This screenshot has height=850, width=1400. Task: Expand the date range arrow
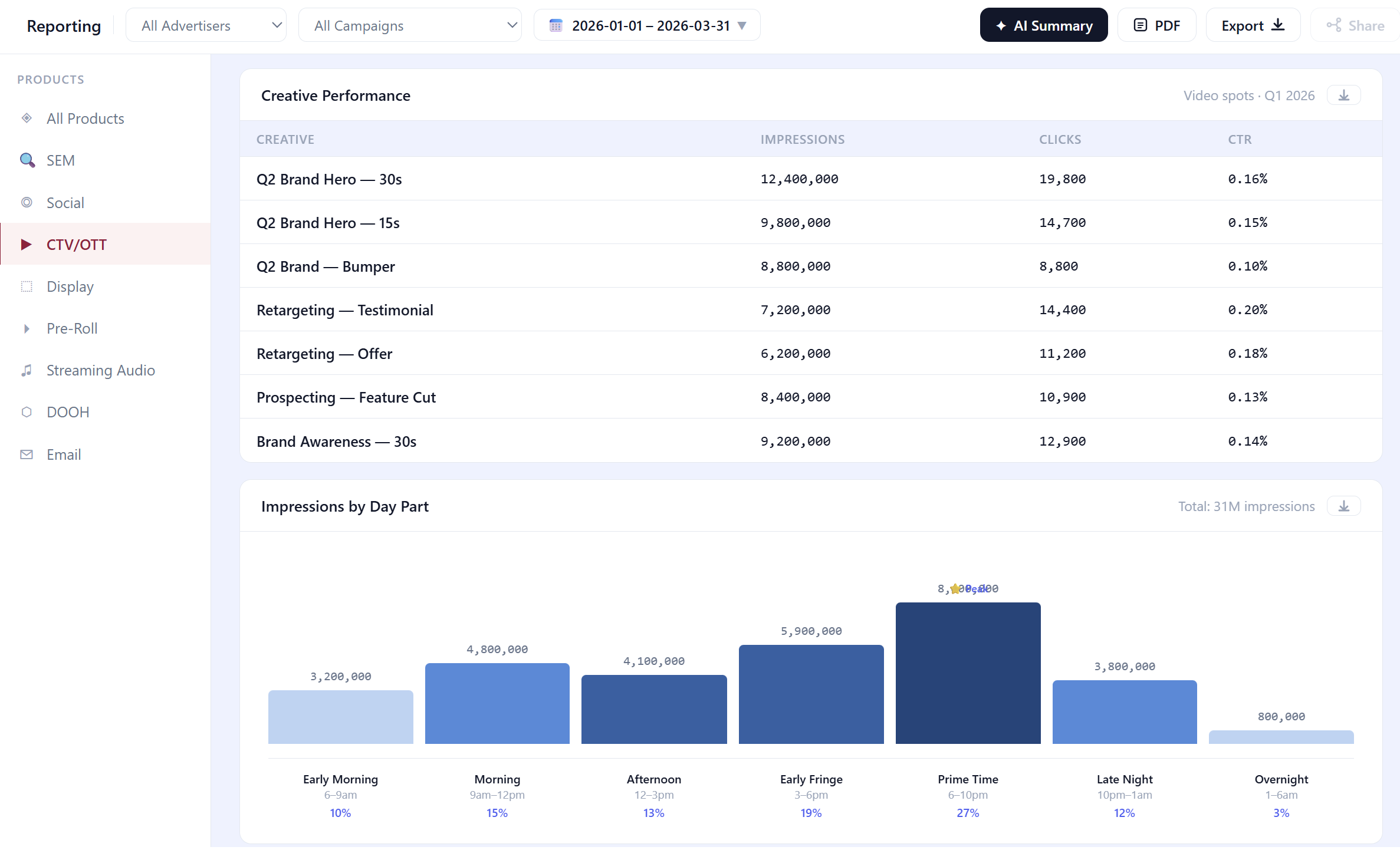click(x=742, y=25)
